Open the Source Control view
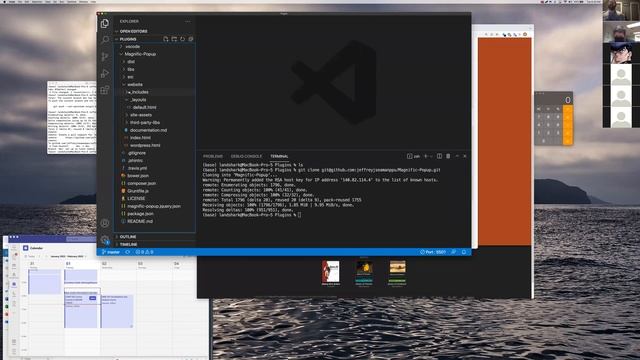 (105, 56)
